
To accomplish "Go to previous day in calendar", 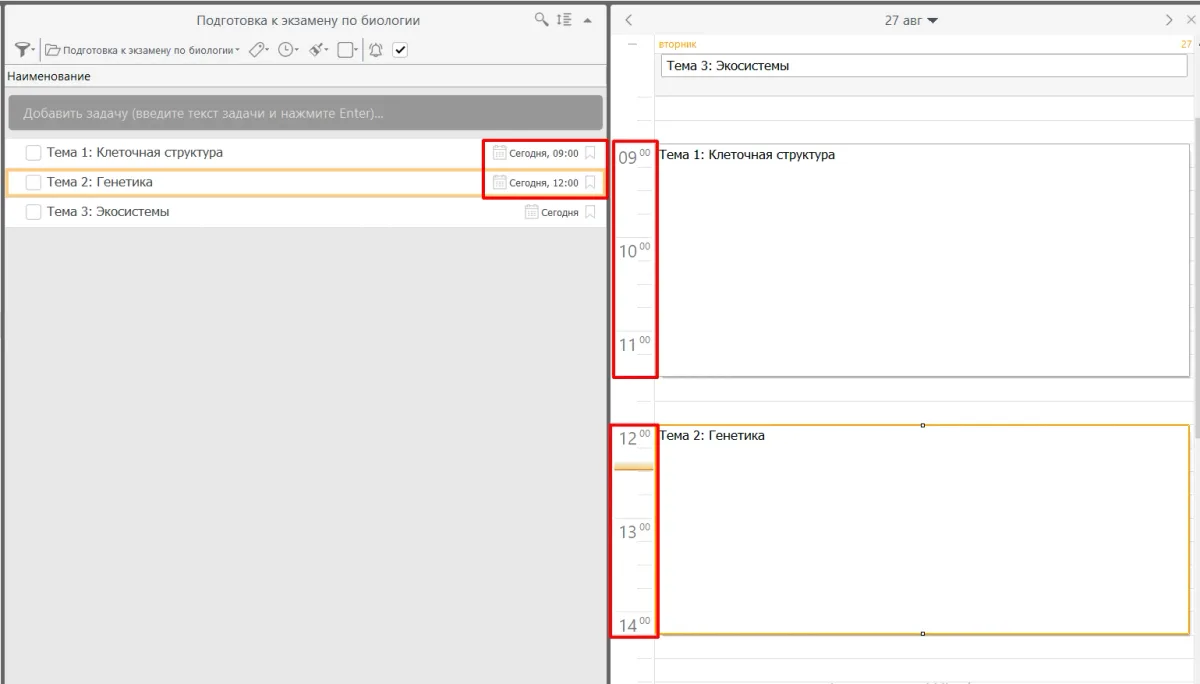I will pyautogui.click(x=628, y=20).
